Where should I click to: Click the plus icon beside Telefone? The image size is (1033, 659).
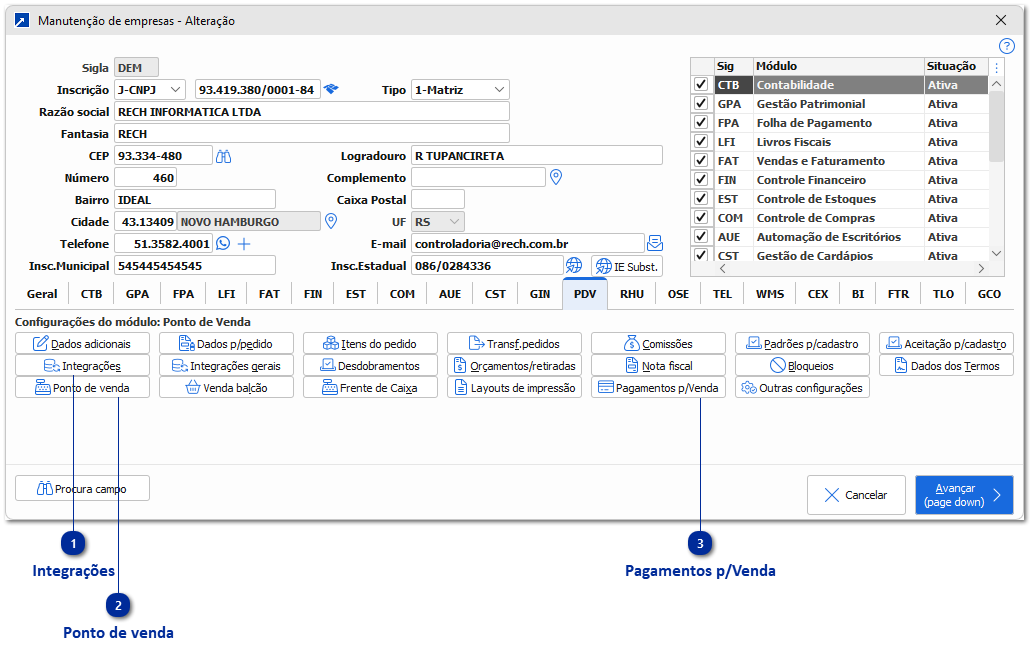243,243
